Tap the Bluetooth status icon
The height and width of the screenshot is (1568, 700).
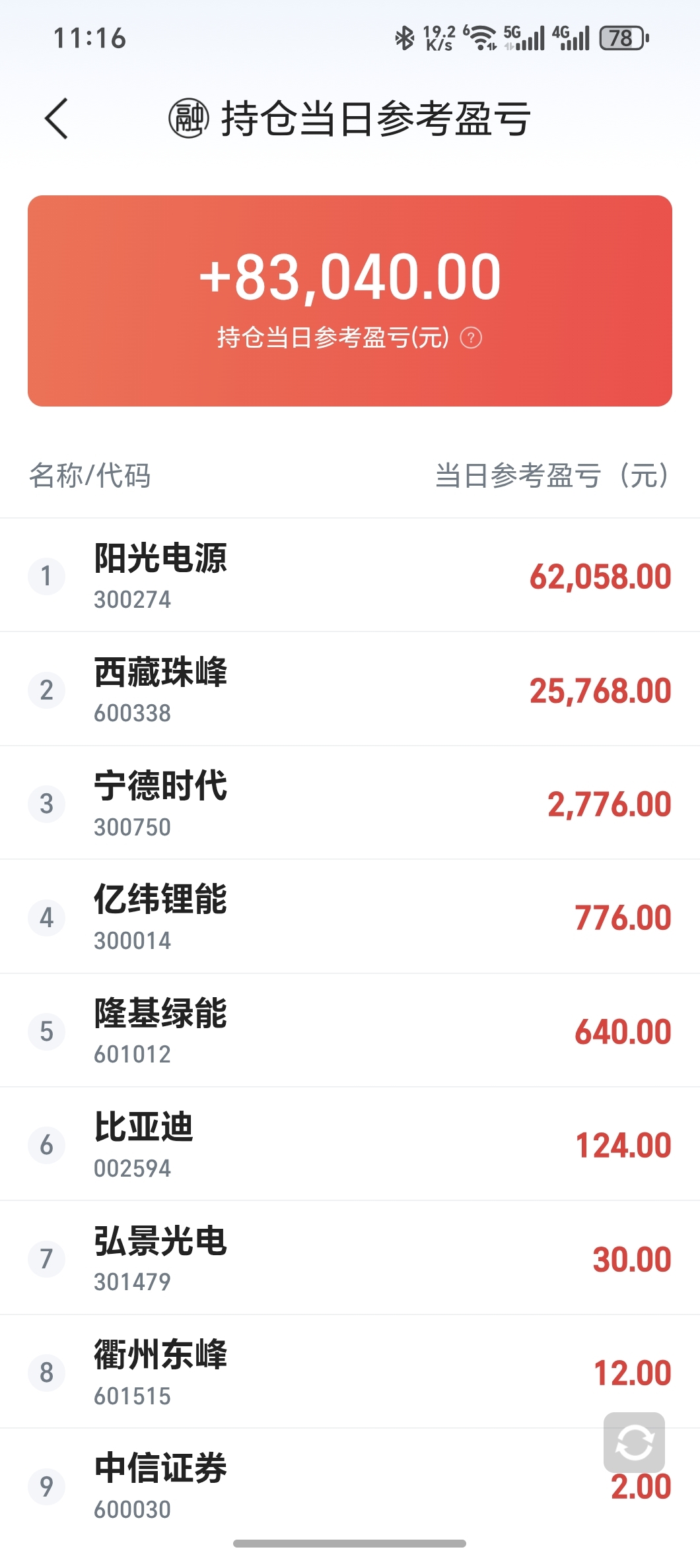click(404, 38)
